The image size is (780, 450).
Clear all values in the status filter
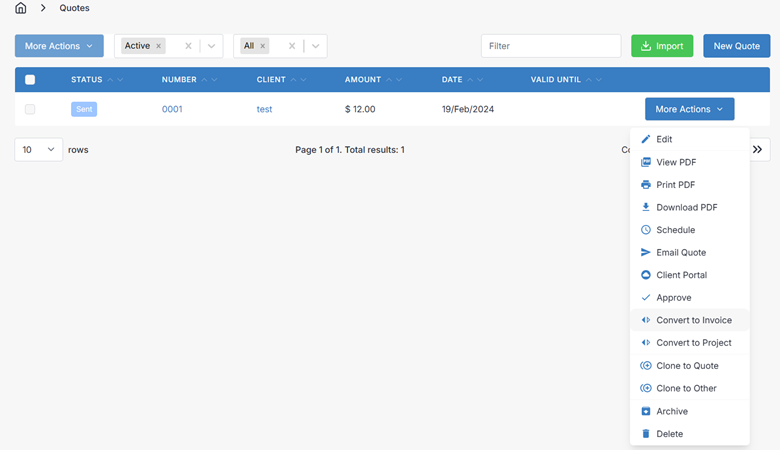click(188, 46)
